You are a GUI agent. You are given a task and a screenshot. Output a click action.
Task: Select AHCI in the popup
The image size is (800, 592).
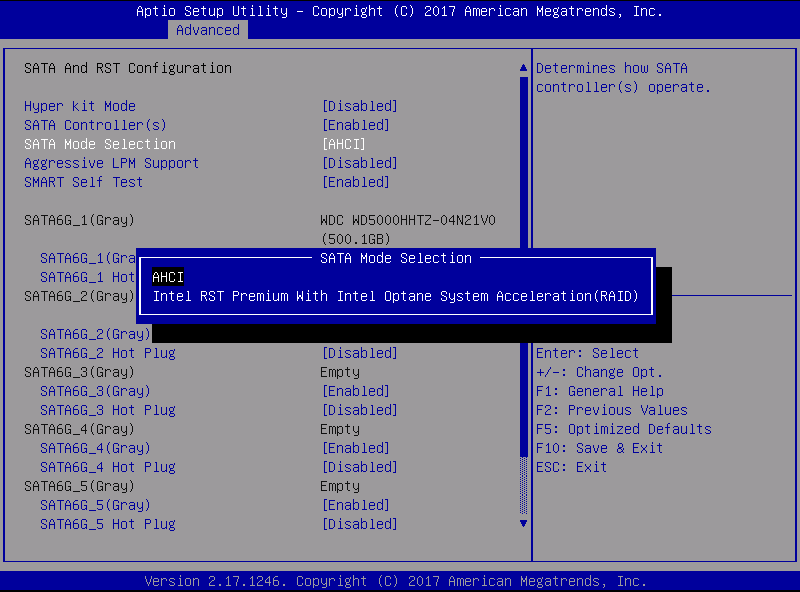(168, 277)
